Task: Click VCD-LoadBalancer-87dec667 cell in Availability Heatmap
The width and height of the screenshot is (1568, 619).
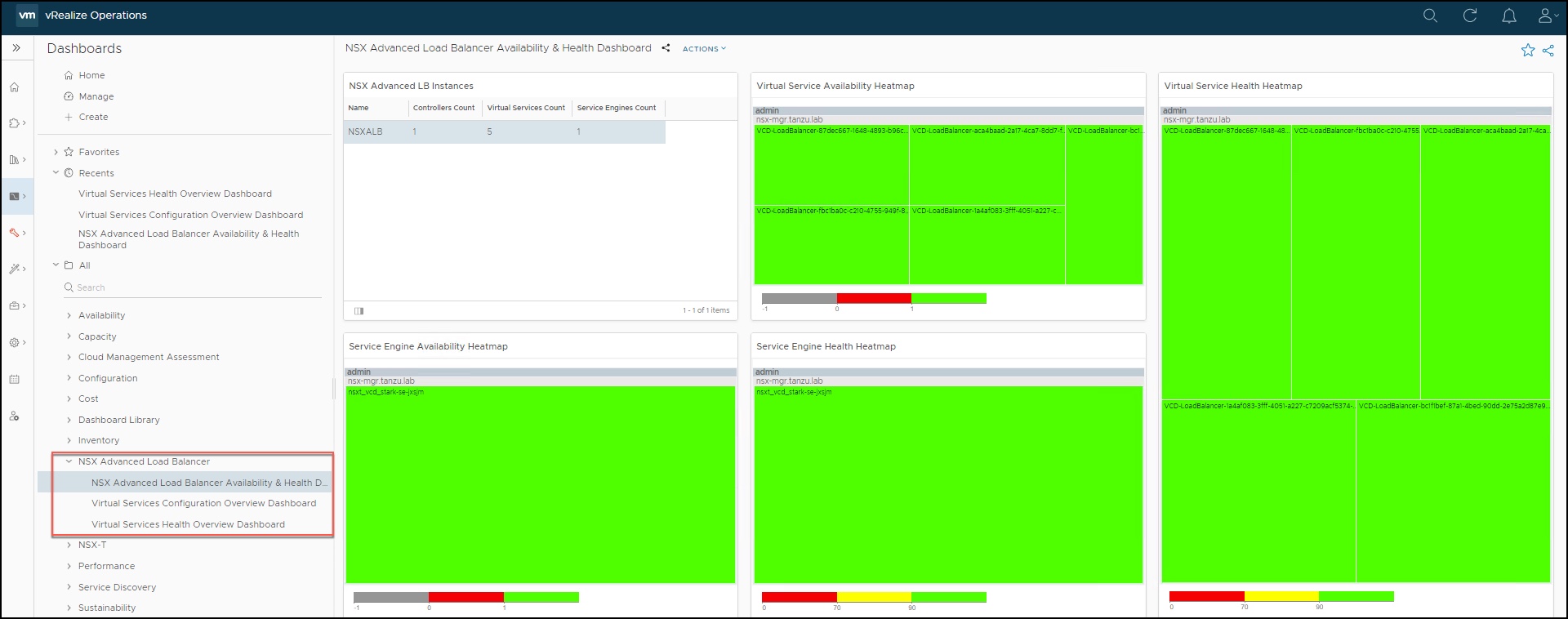Action: coord(831,165)
